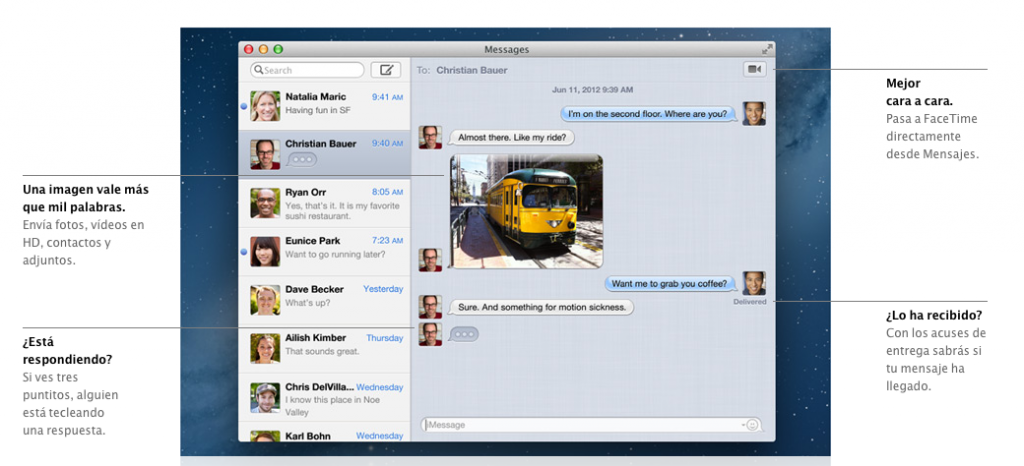Click the Jun 11, 2012 9:39 AM timestamp
Image resolution: width=1024 pixels, height=466 pixels.
point(592,89)
